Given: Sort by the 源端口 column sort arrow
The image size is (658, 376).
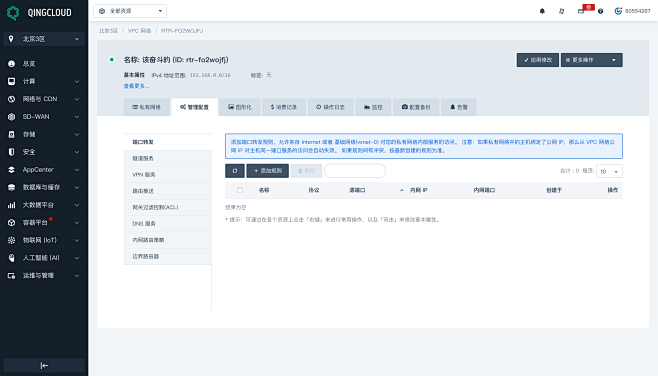Looking at the screenshot, I should (402, 190).
